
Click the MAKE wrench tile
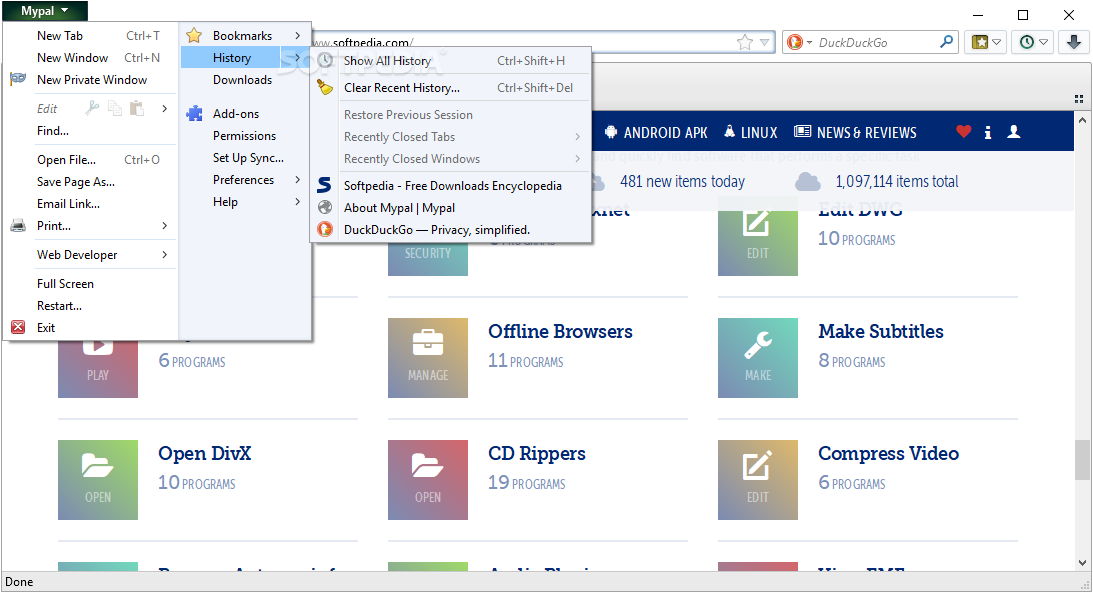758,358
